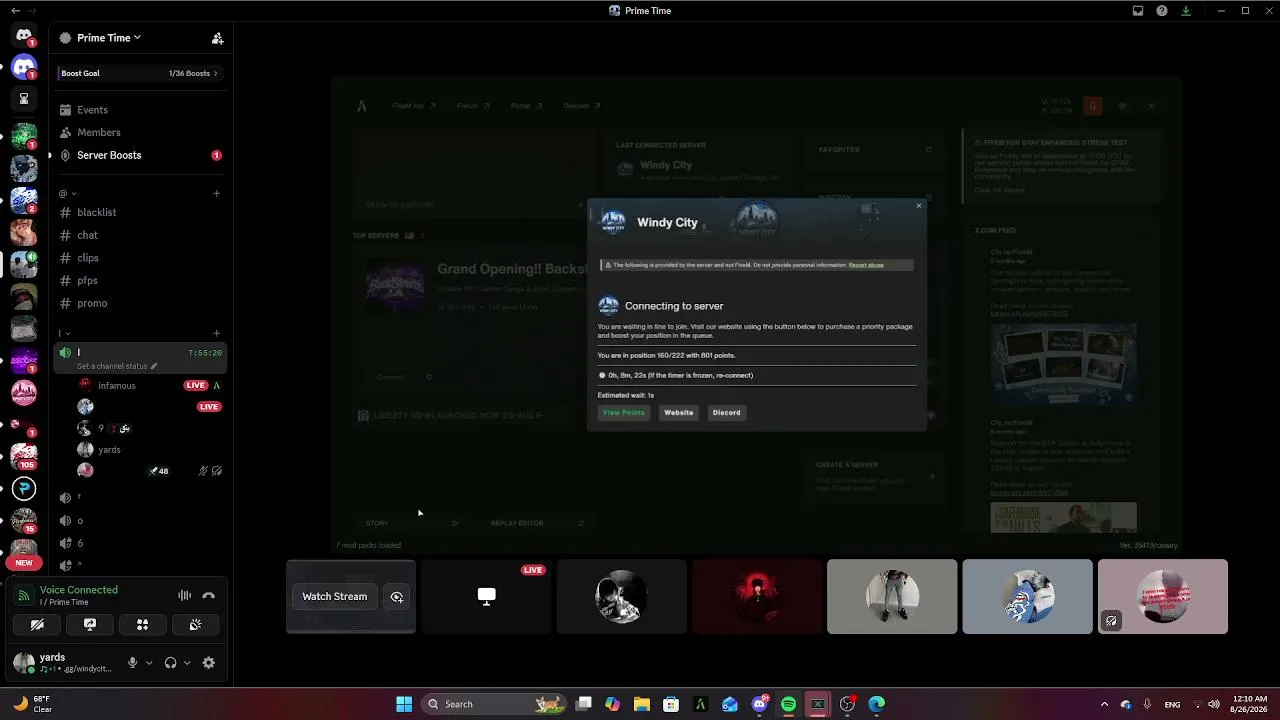The image size is (1280, 720).
Task: Open the clips text channel
Action: pos(140,258)
